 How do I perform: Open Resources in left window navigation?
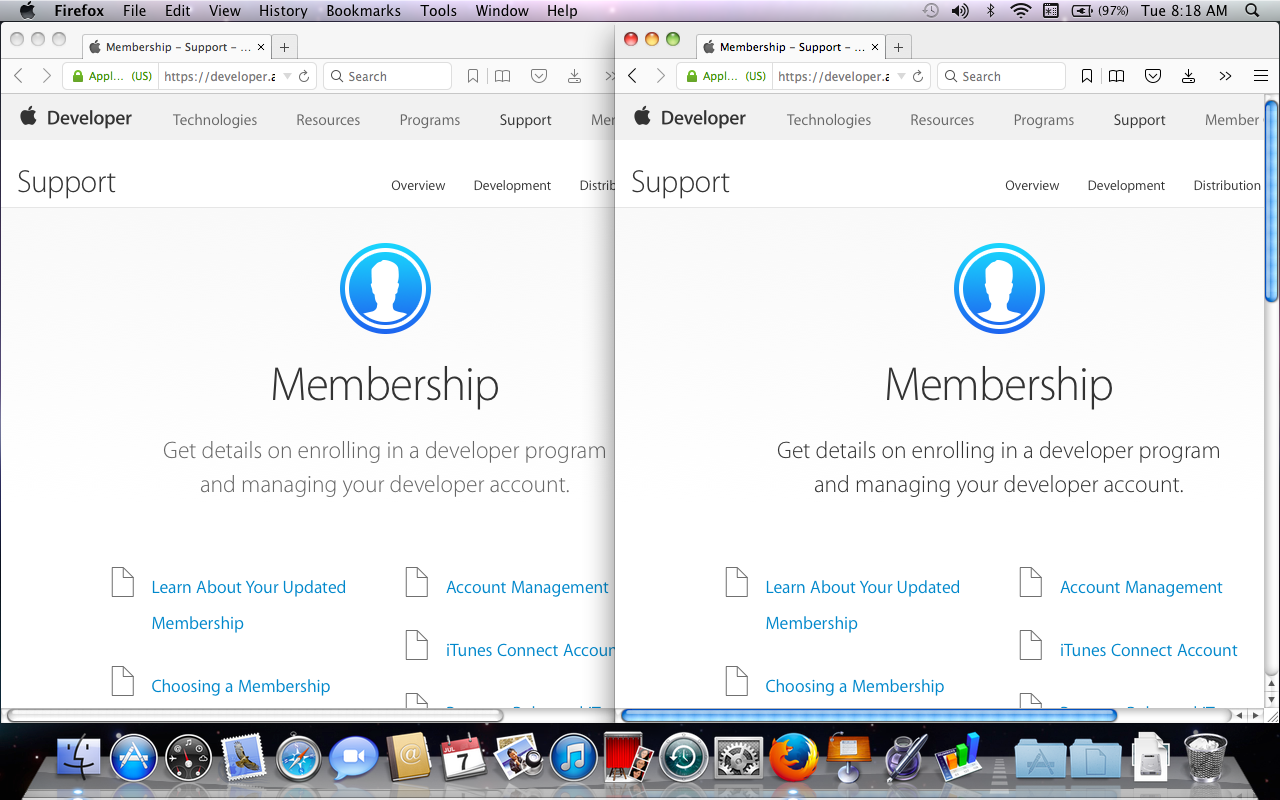coord(328,119)
